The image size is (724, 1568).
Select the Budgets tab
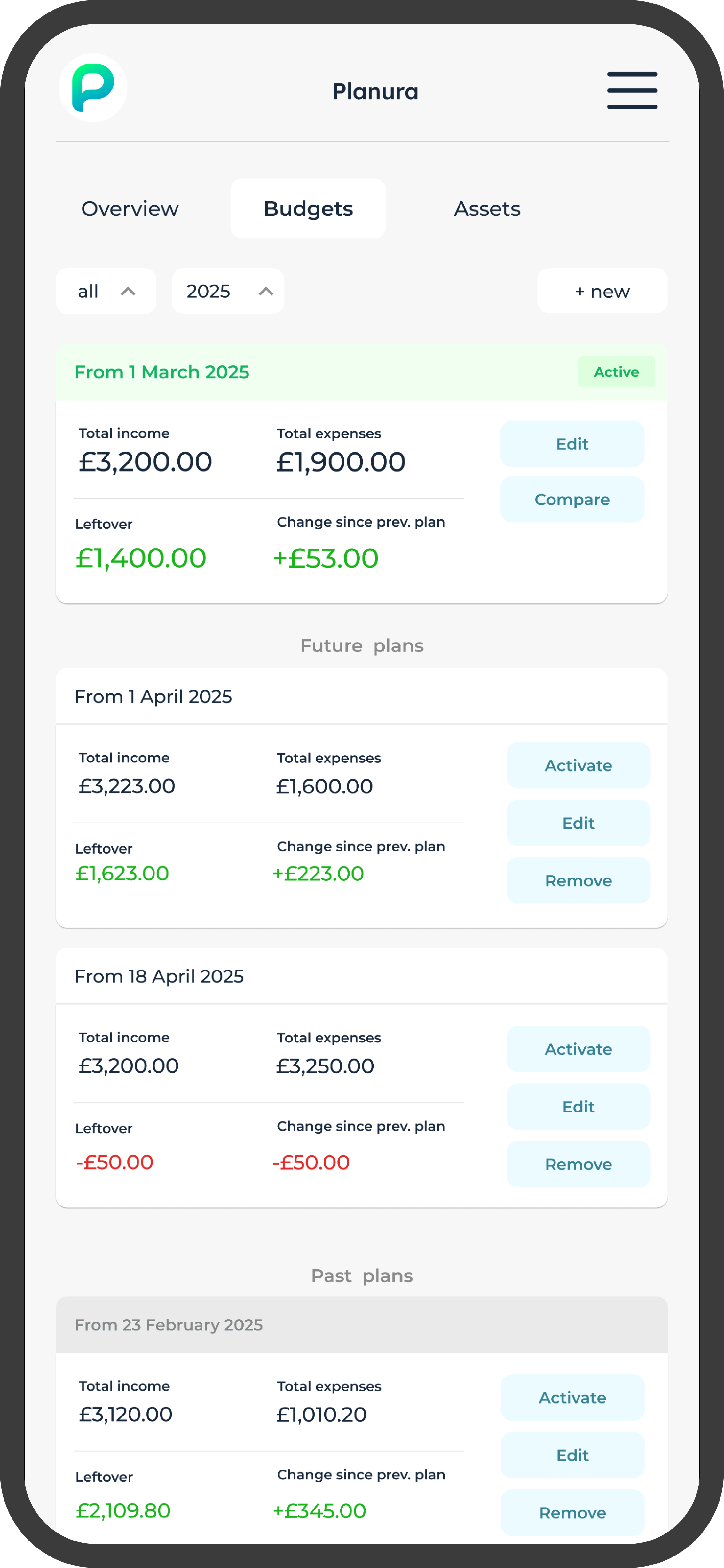pyautogui.click(x=308, y=208)
